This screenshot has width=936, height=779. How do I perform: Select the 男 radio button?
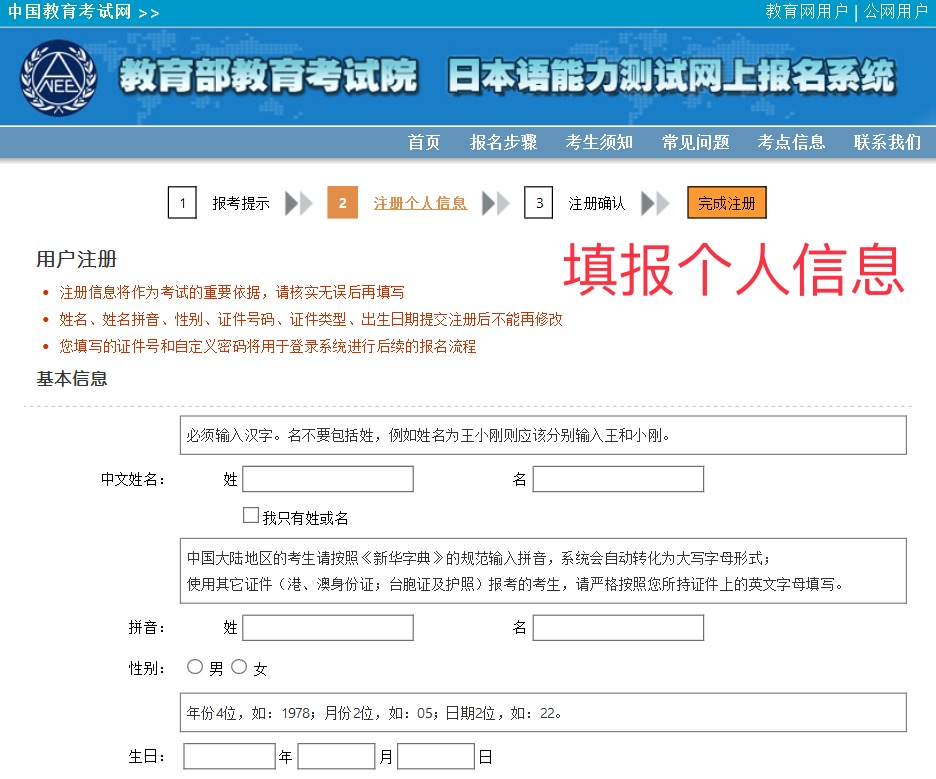[195, 667]
